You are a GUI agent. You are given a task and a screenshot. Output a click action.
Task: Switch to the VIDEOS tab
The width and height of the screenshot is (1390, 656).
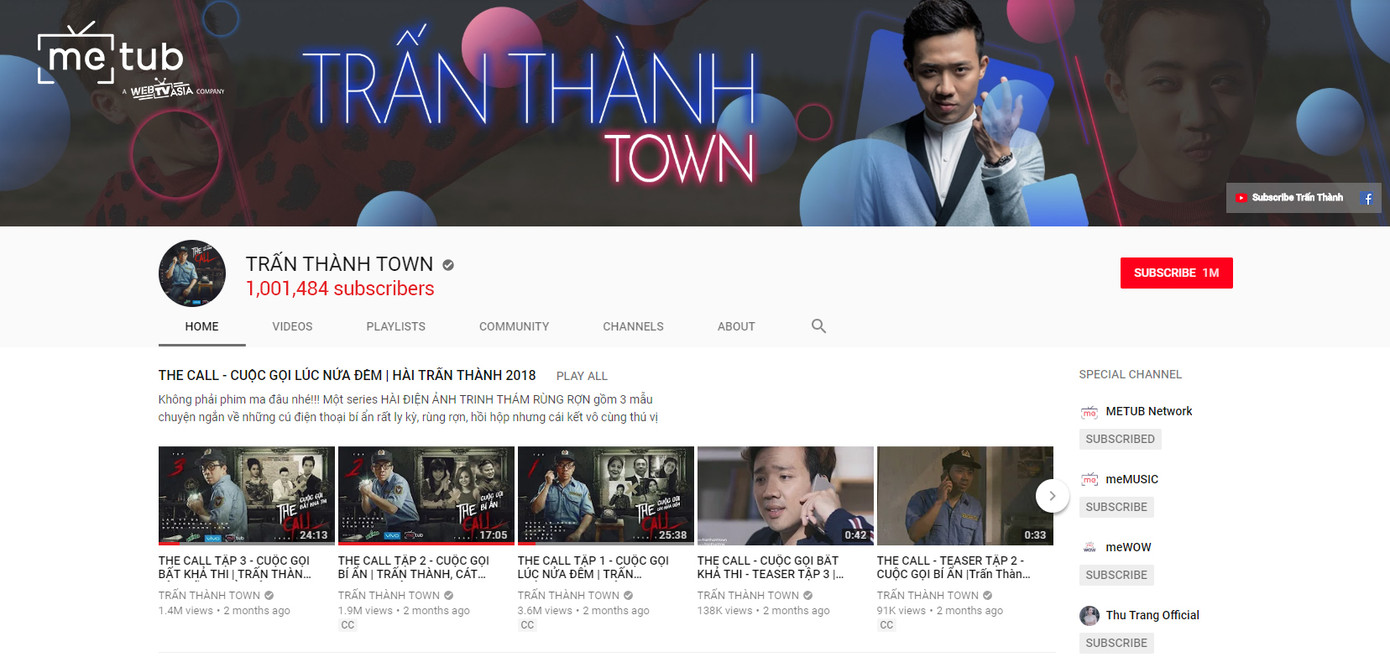pyautogui.click(x=292, y=326)
